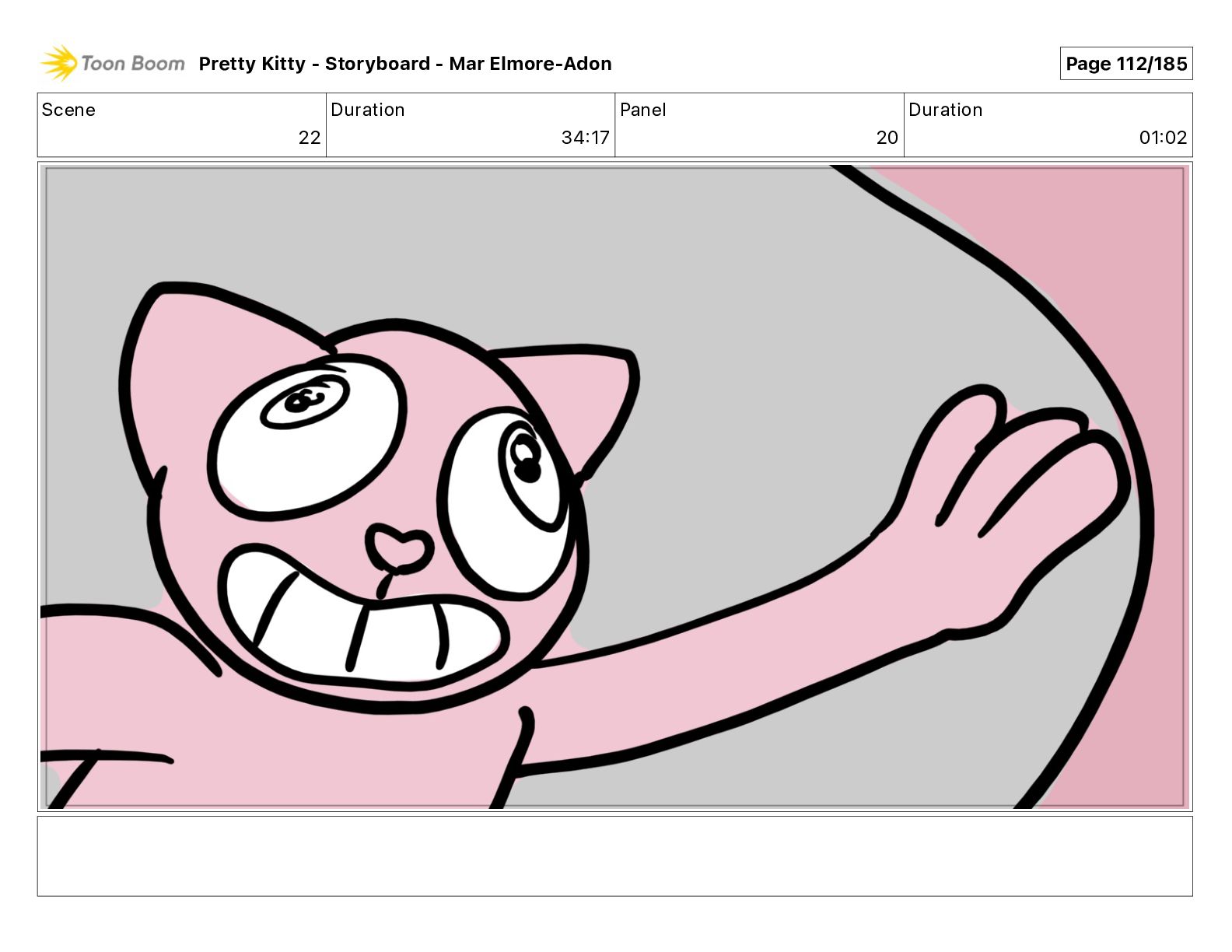Click the Toon Boom logo
The width and height of the screenshot is (1232, 952).
(x=113, y=63)
